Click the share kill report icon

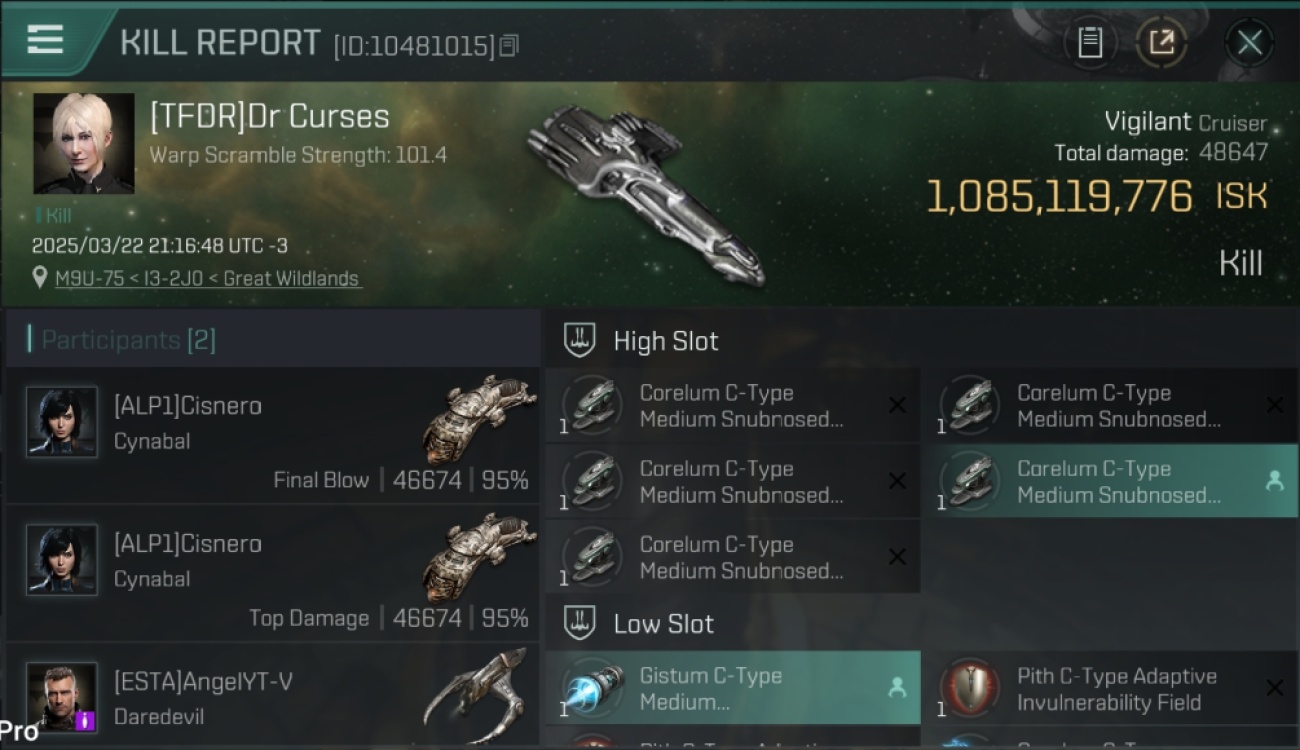[x=1161, y=43]
